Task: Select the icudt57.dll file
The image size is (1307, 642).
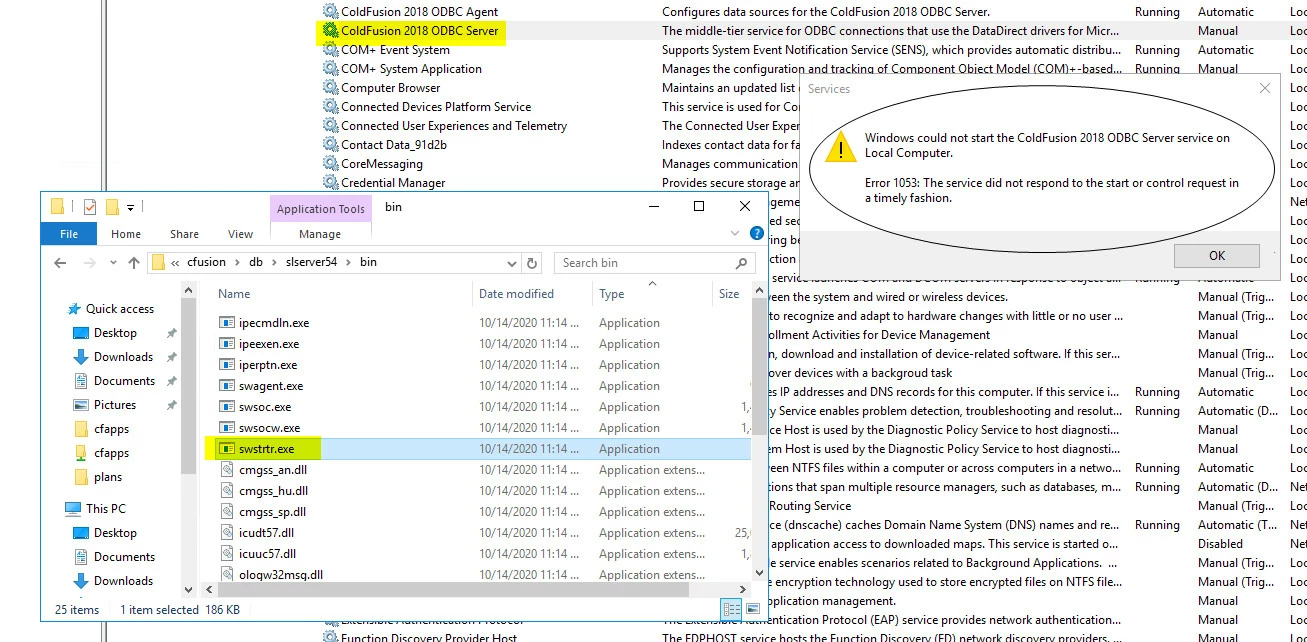Action: (267, 533)
